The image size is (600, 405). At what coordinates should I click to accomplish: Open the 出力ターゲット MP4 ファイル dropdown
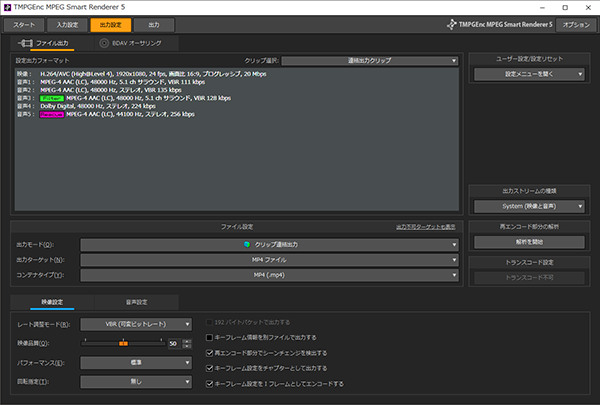[269, 260]
